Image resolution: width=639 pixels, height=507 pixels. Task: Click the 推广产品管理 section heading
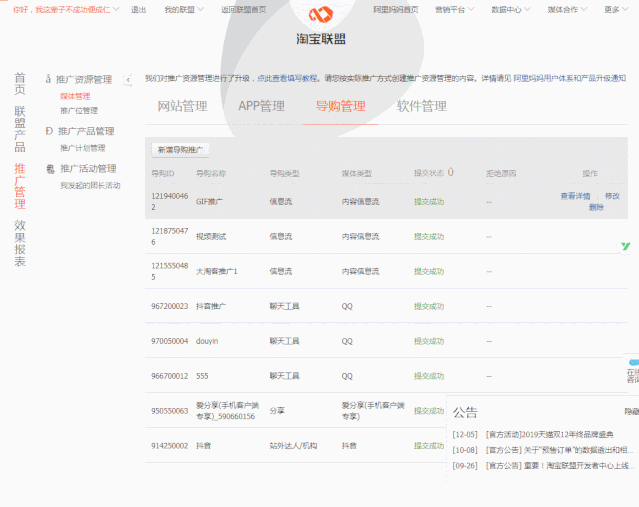coord(86,131)
